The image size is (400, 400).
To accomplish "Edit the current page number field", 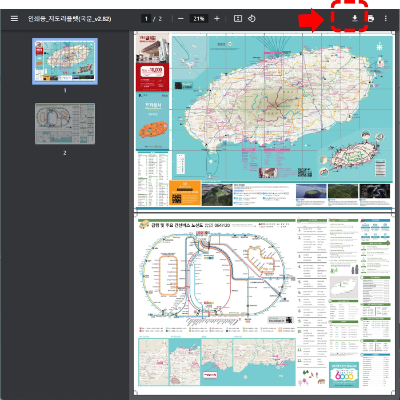I will pos(146,19).
